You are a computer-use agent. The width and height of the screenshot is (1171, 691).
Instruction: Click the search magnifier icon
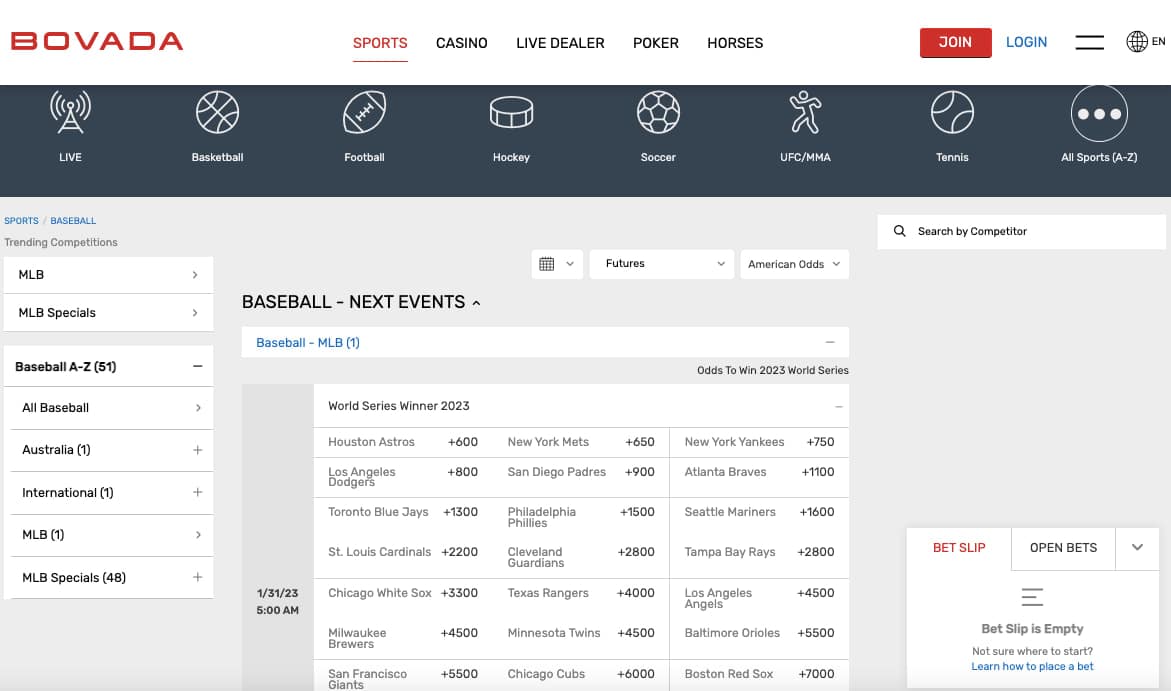tap(900, 232)
